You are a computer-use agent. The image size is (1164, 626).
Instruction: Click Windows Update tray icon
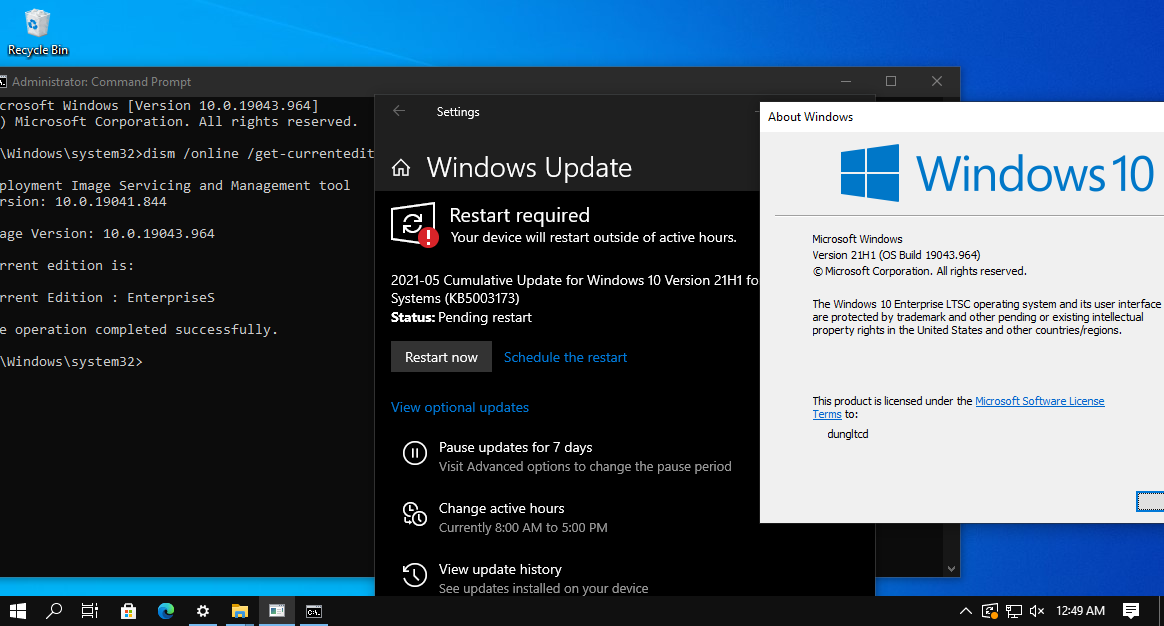coord(990,611)
